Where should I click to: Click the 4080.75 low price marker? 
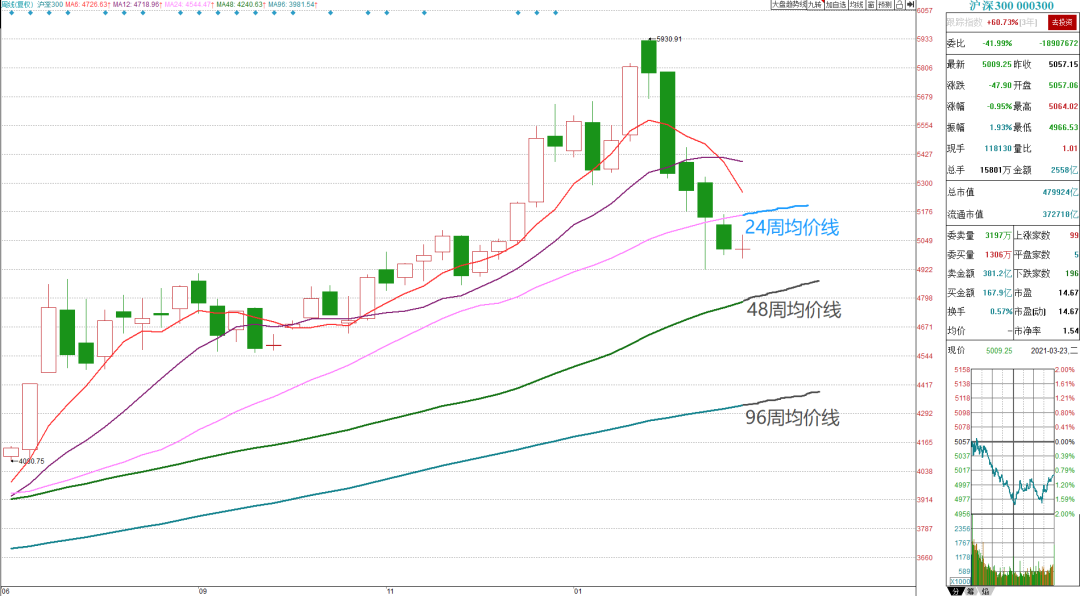point(32,461)
